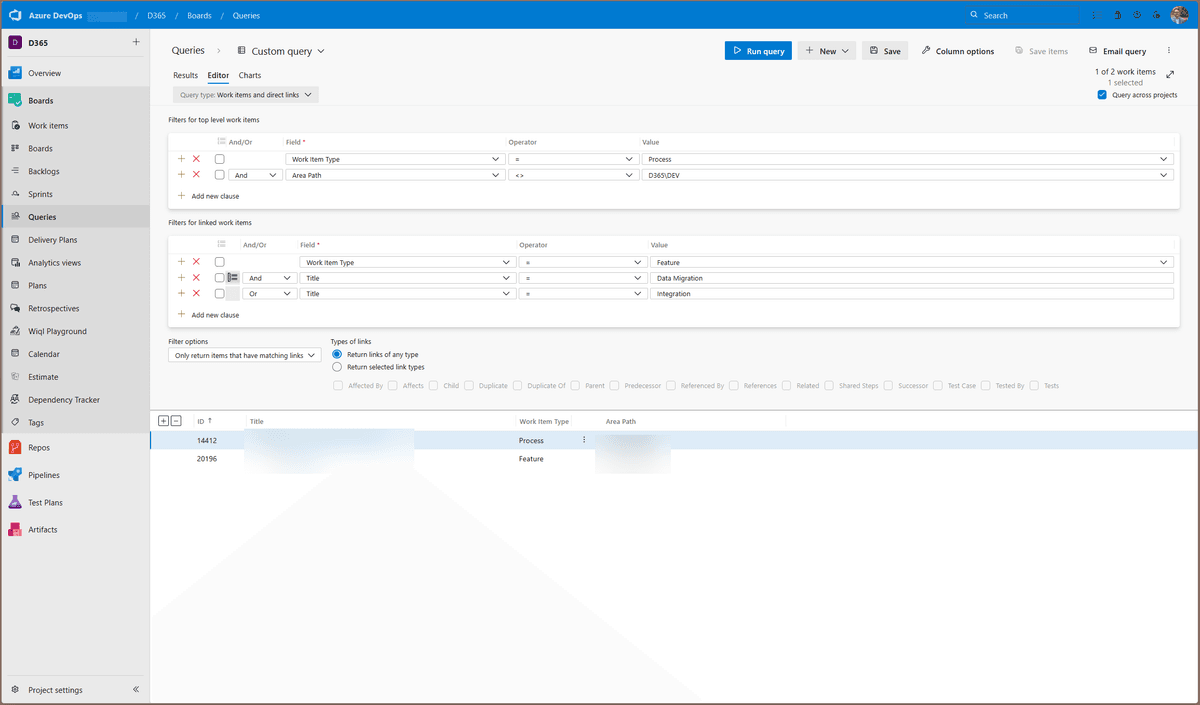Open the Feature value dropdown
The image size is (1200, 705).
[912, 262]
